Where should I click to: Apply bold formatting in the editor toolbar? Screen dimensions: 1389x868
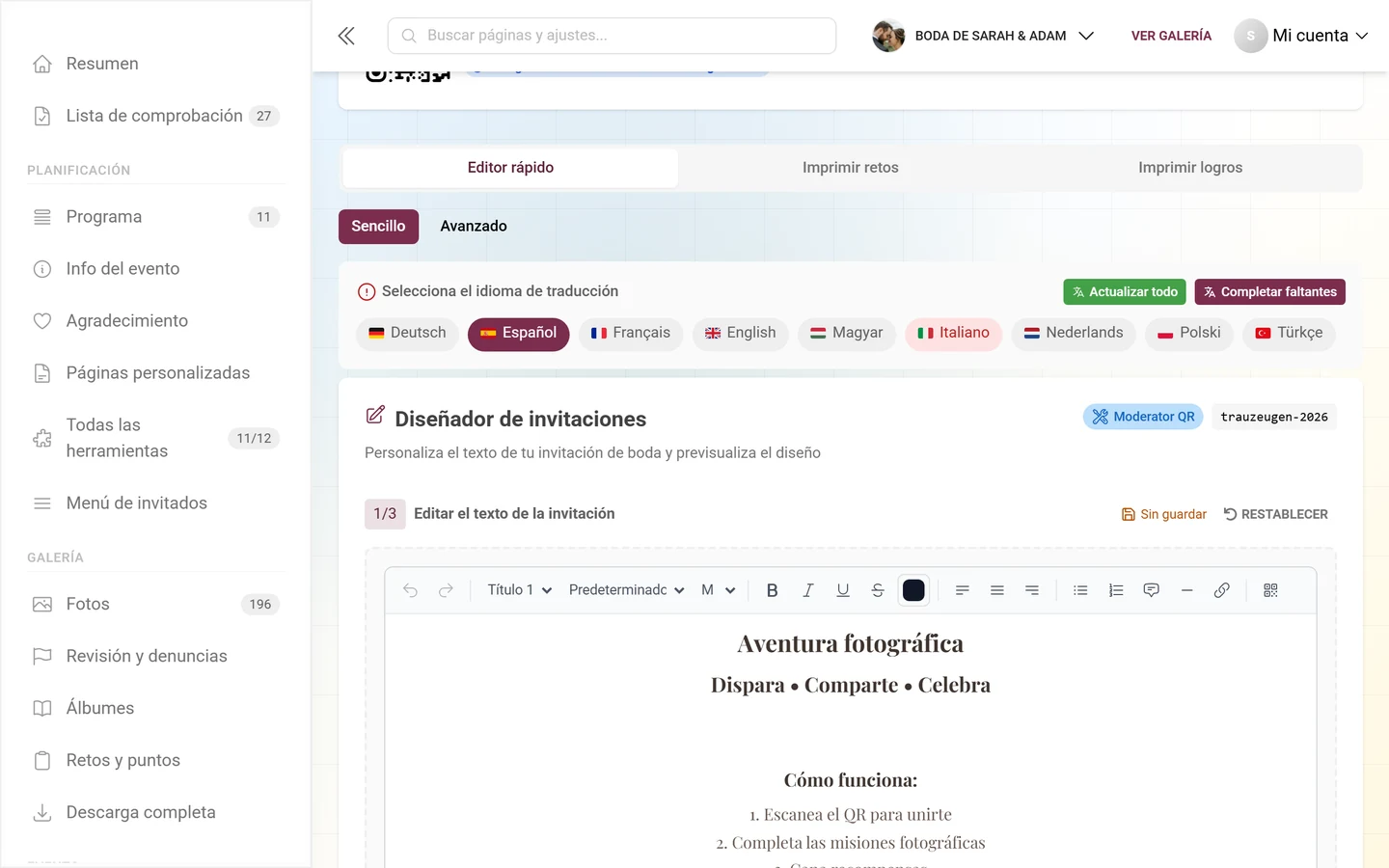772,590
